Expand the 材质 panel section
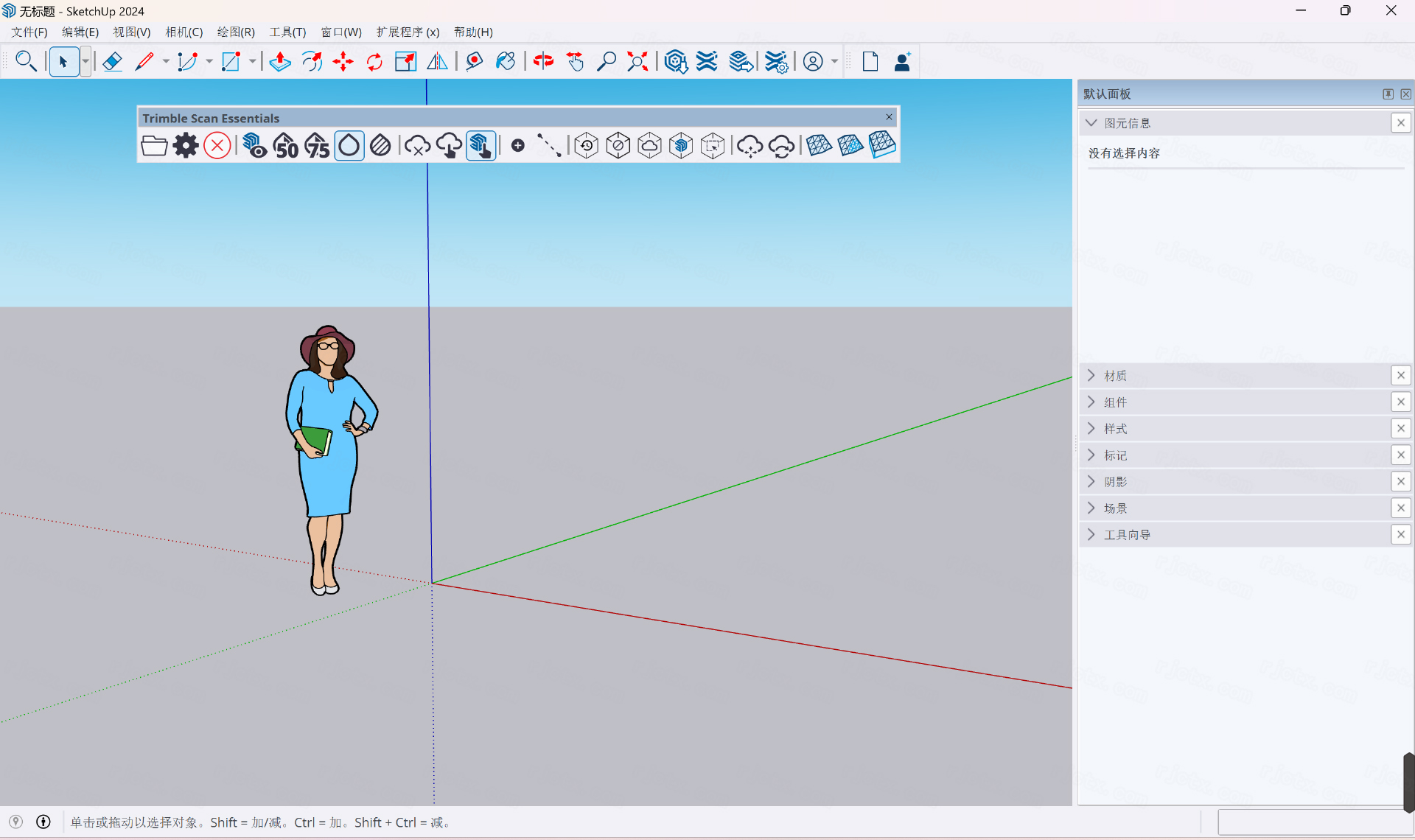This screenshot has width=1415, height=840. pos(1091,375)
